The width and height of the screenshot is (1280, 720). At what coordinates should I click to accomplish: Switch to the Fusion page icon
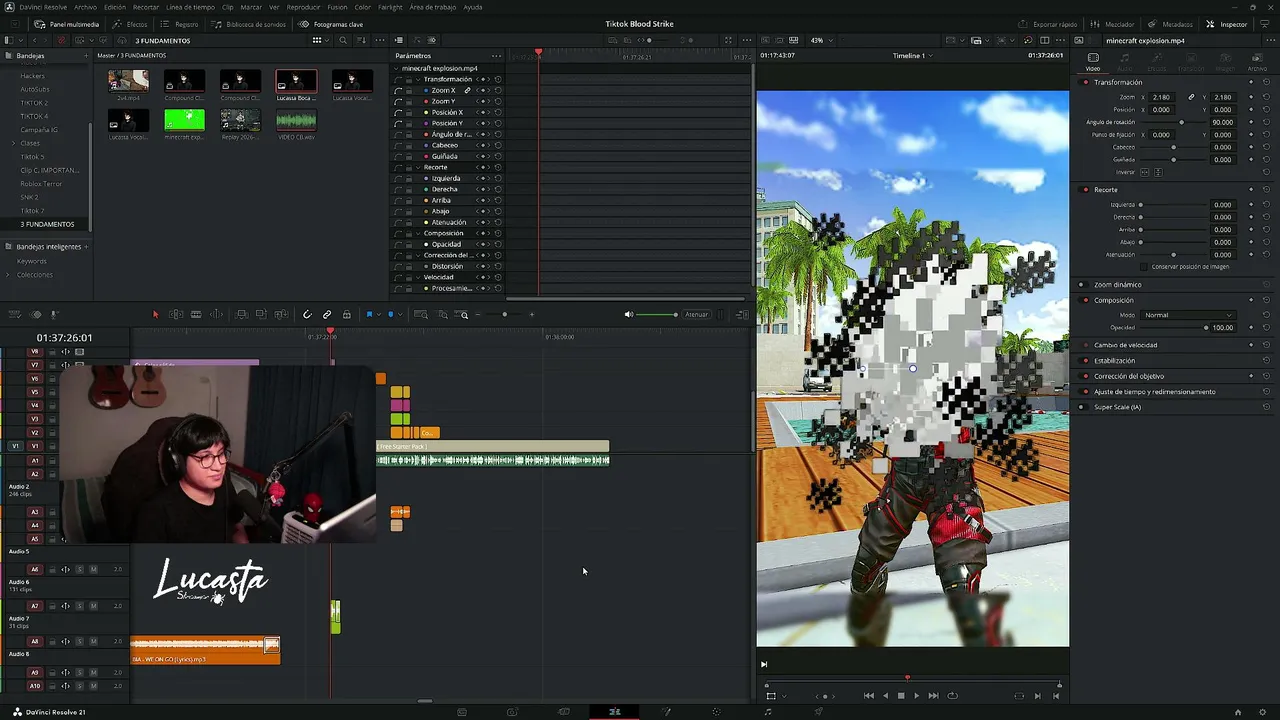666,712
